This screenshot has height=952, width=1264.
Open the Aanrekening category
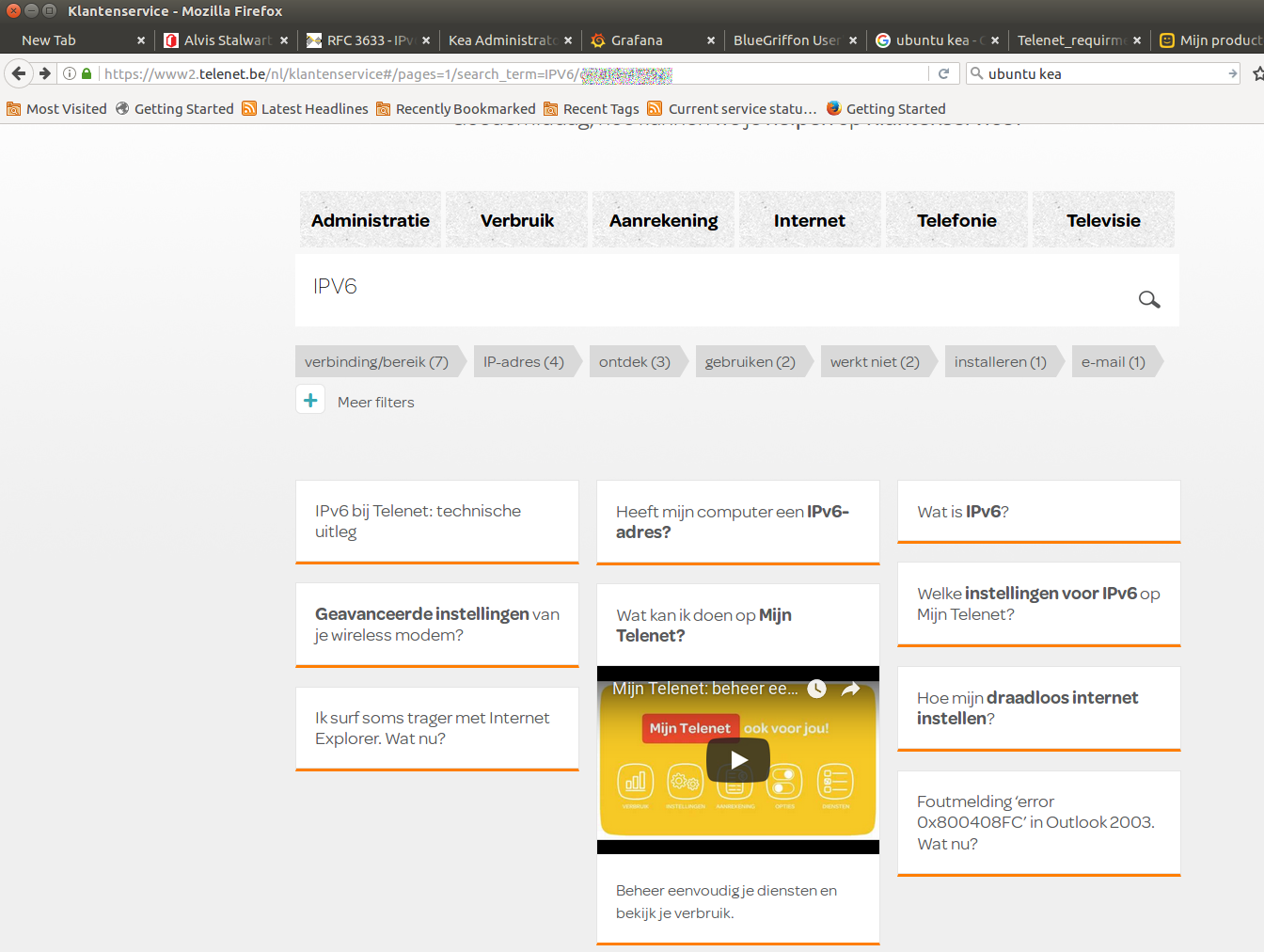click(664, 220)
